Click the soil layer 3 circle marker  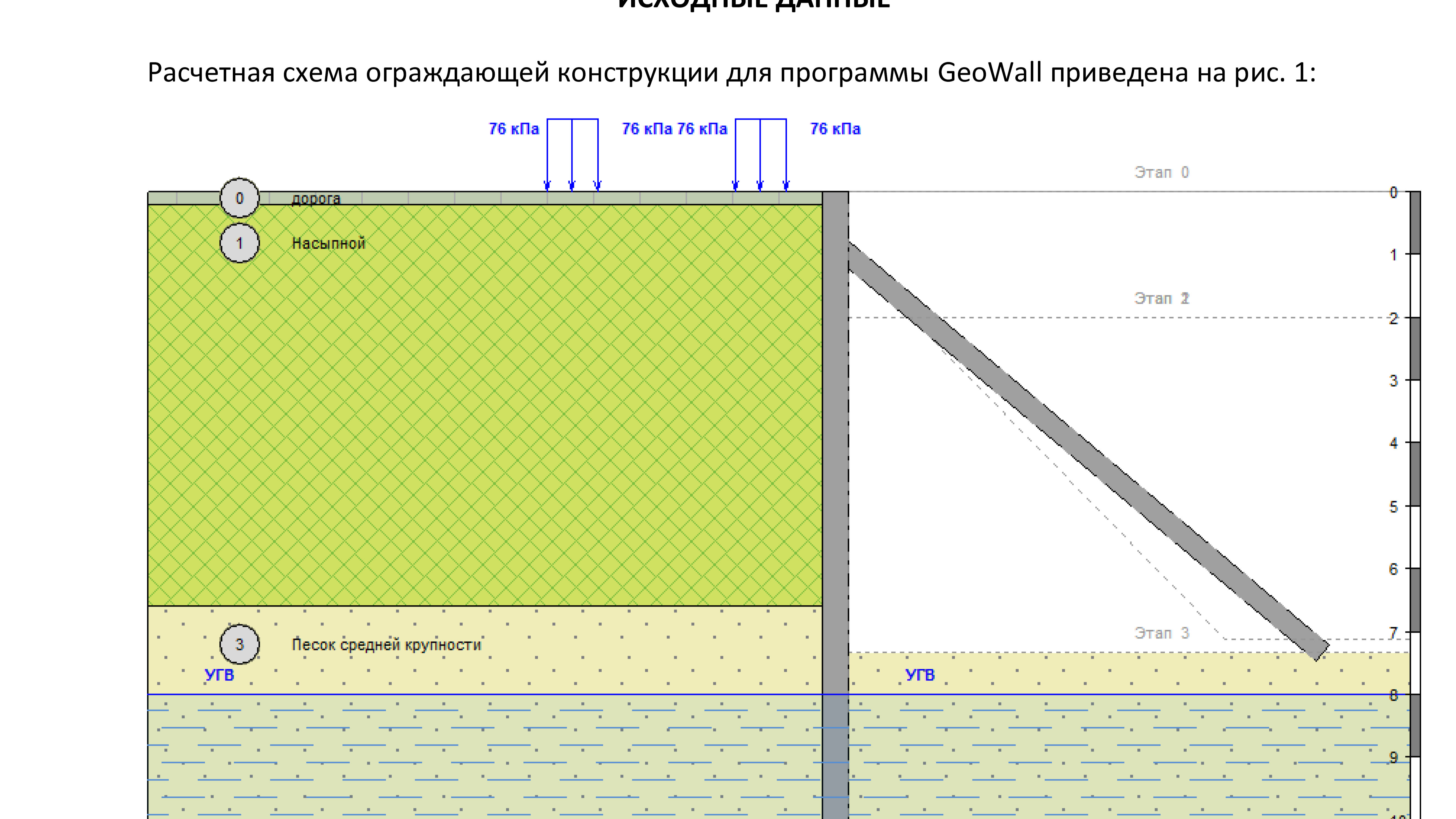240,644
